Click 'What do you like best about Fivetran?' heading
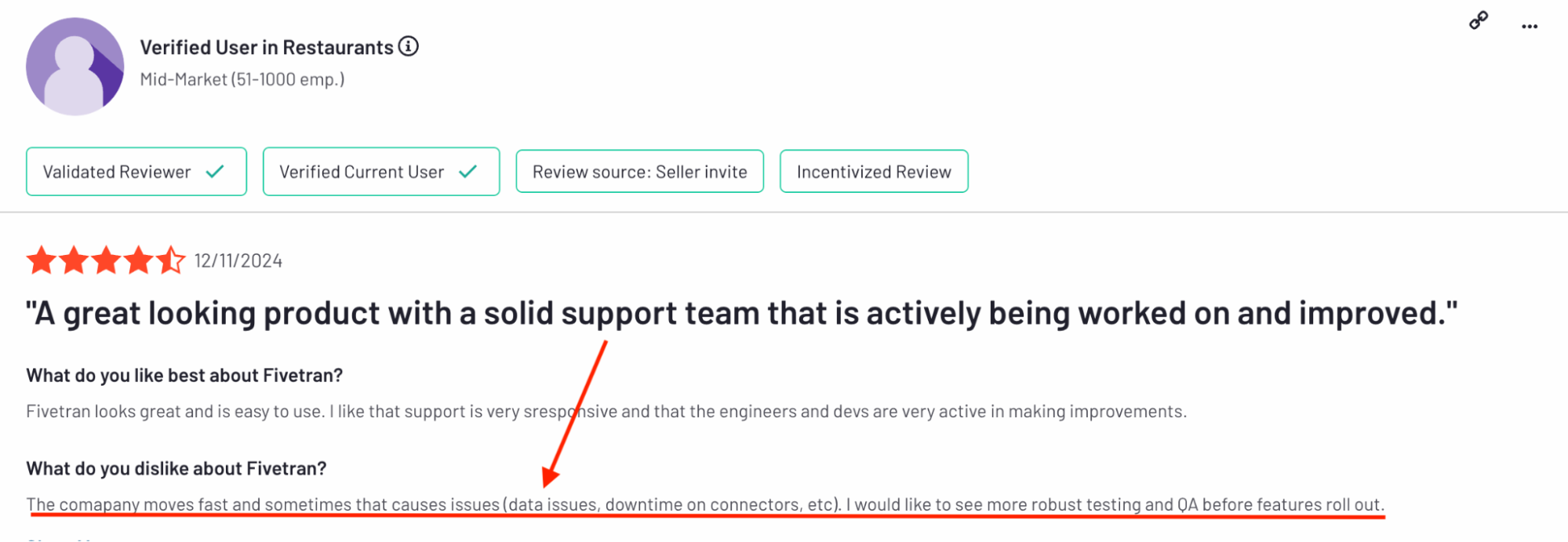1568x542 pixels. tap(184, 376)
